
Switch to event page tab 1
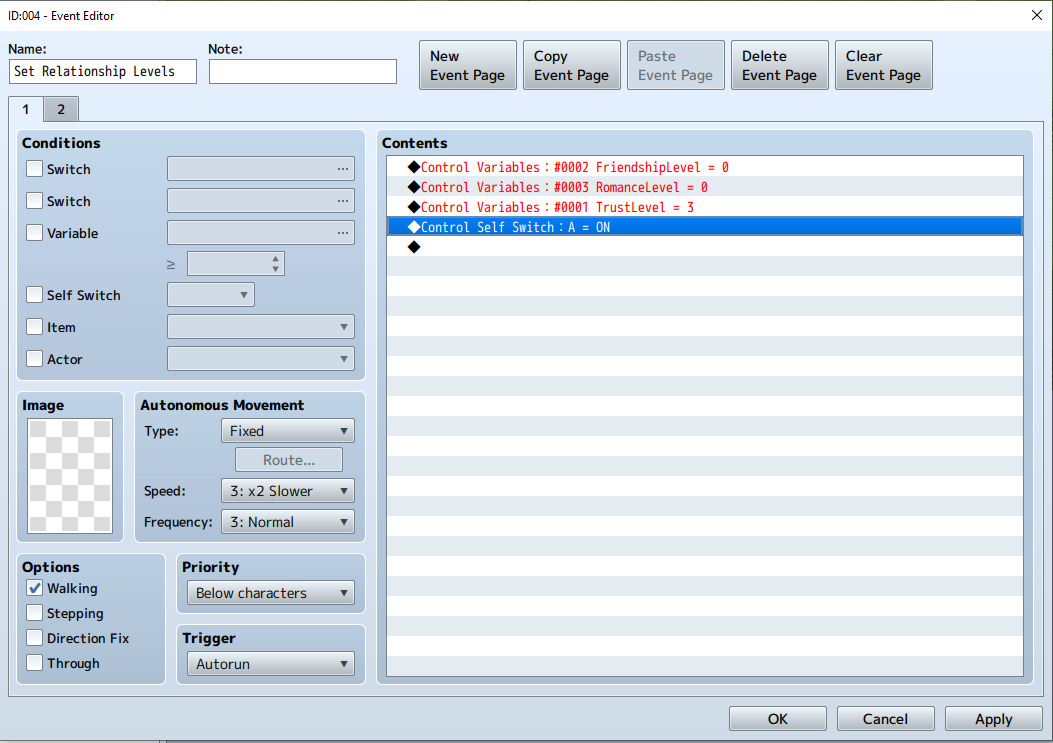(x=26, y=109)
